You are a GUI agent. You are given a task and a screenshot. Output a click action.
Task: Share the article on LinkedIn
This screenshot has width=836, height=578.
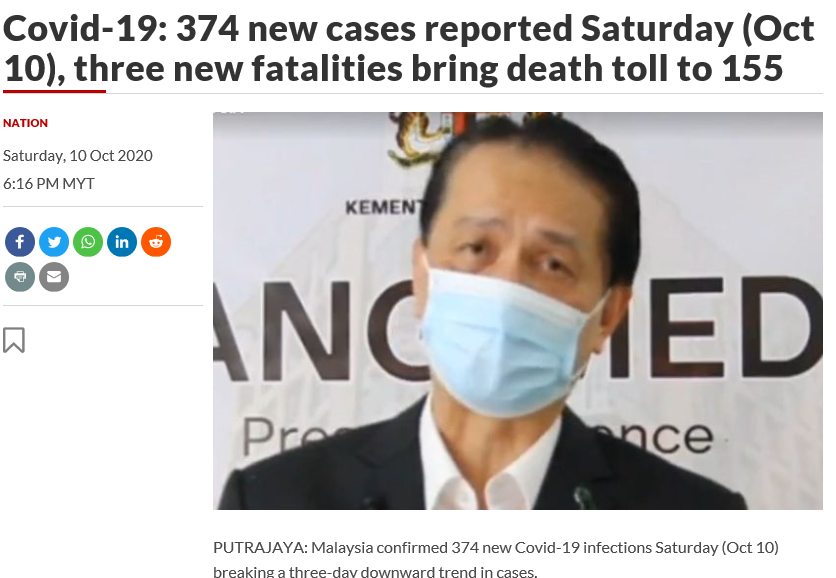pyautogui.click(x=122, y=242)
